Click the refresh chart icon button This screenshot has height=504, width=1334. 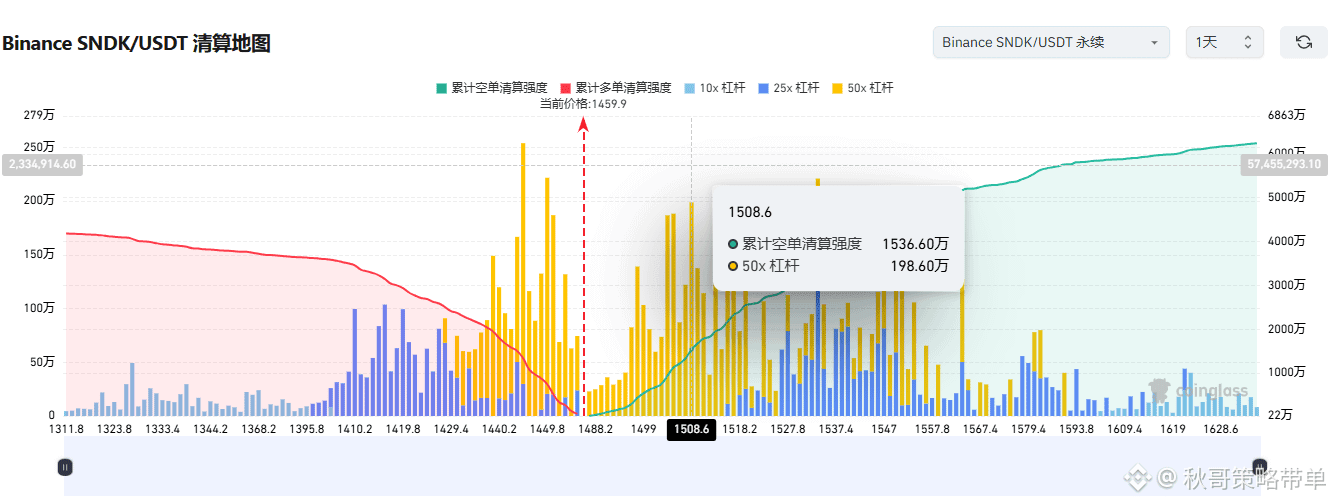pos(1303,42)
